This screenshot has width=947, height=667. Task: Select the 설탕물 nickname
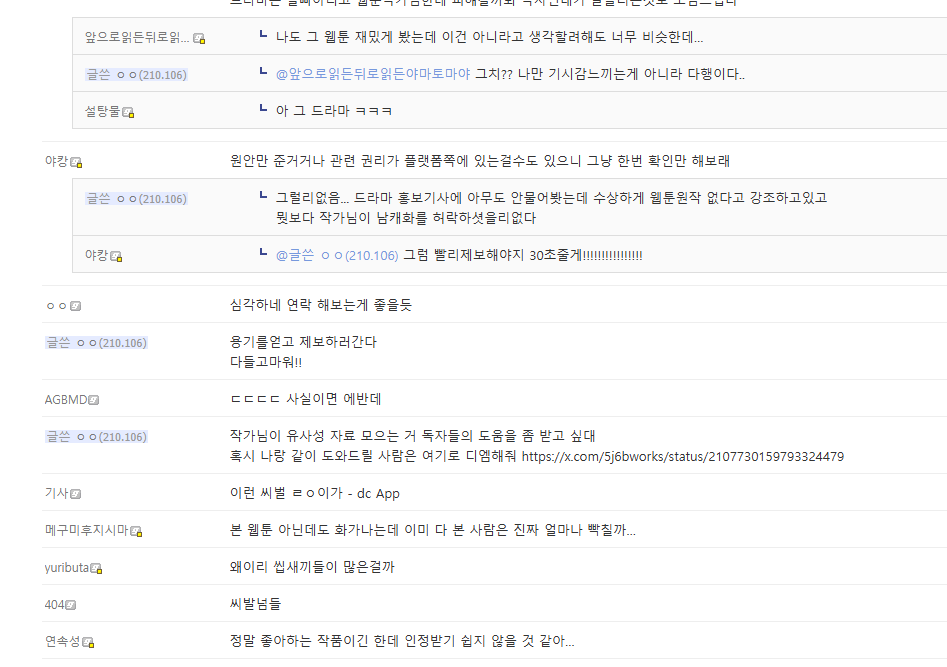[x=103, y=111]
